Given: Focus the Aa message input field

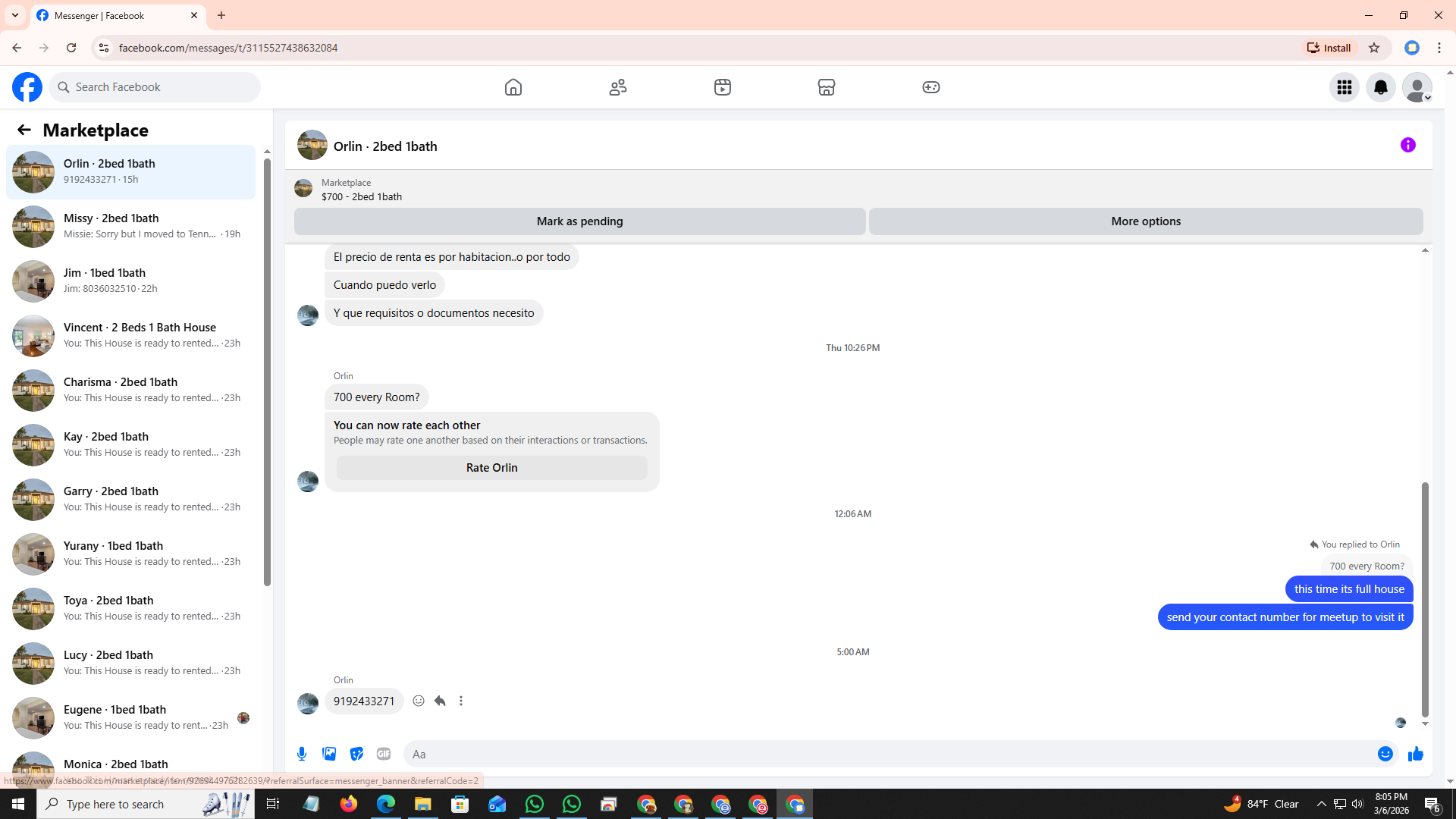Looking at the screenshot, I should point(887,754).
